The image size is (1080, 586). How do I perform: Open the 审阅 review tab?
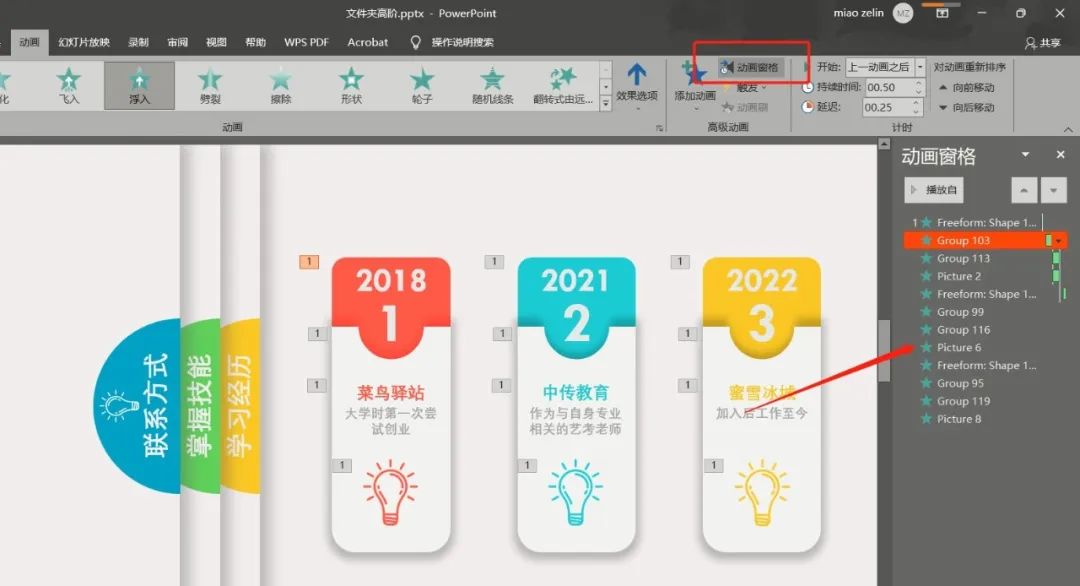(178, 42)
